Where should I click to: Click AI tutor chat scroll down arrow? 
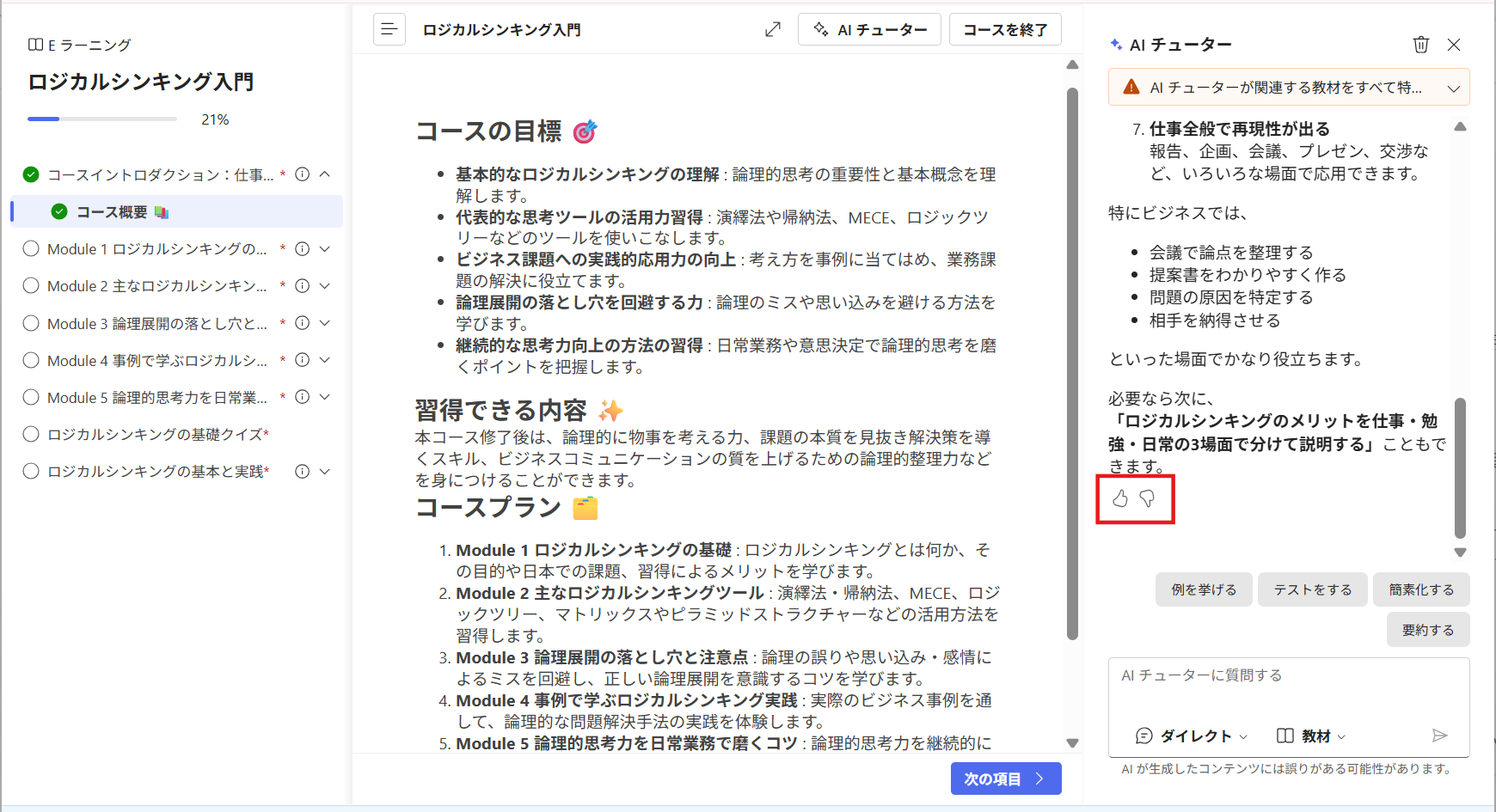(1460, 553)
